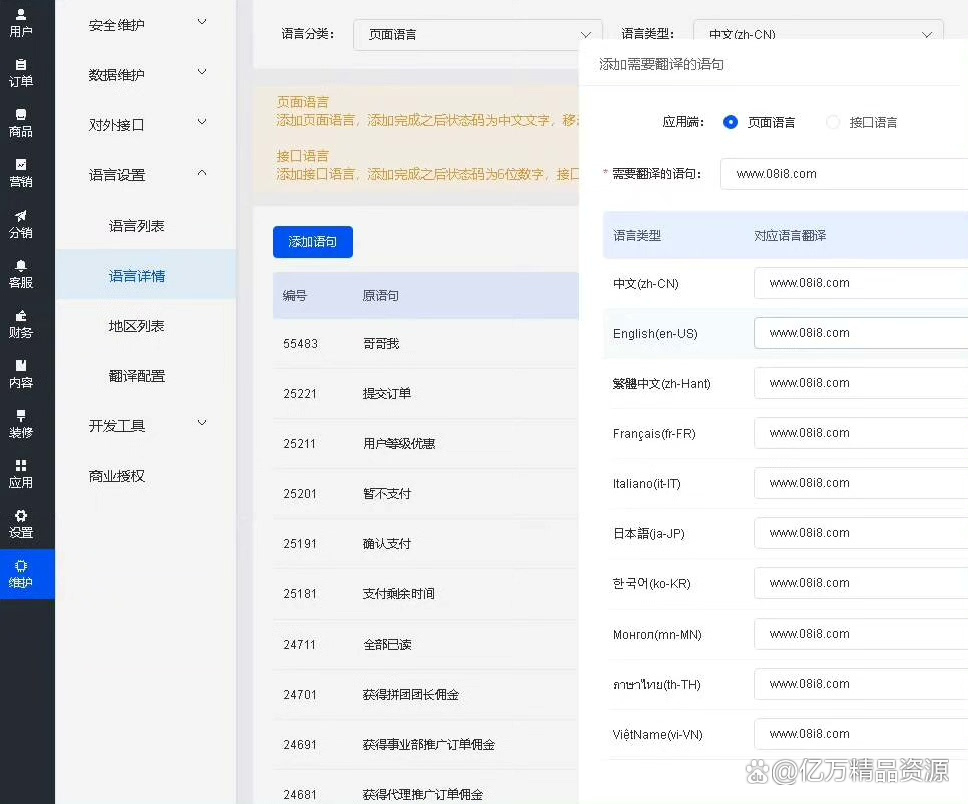The height and width of the screenshot is (804, 968).
Task: Focus the Монгол(mn-MN) translation field
Action: 861,634
